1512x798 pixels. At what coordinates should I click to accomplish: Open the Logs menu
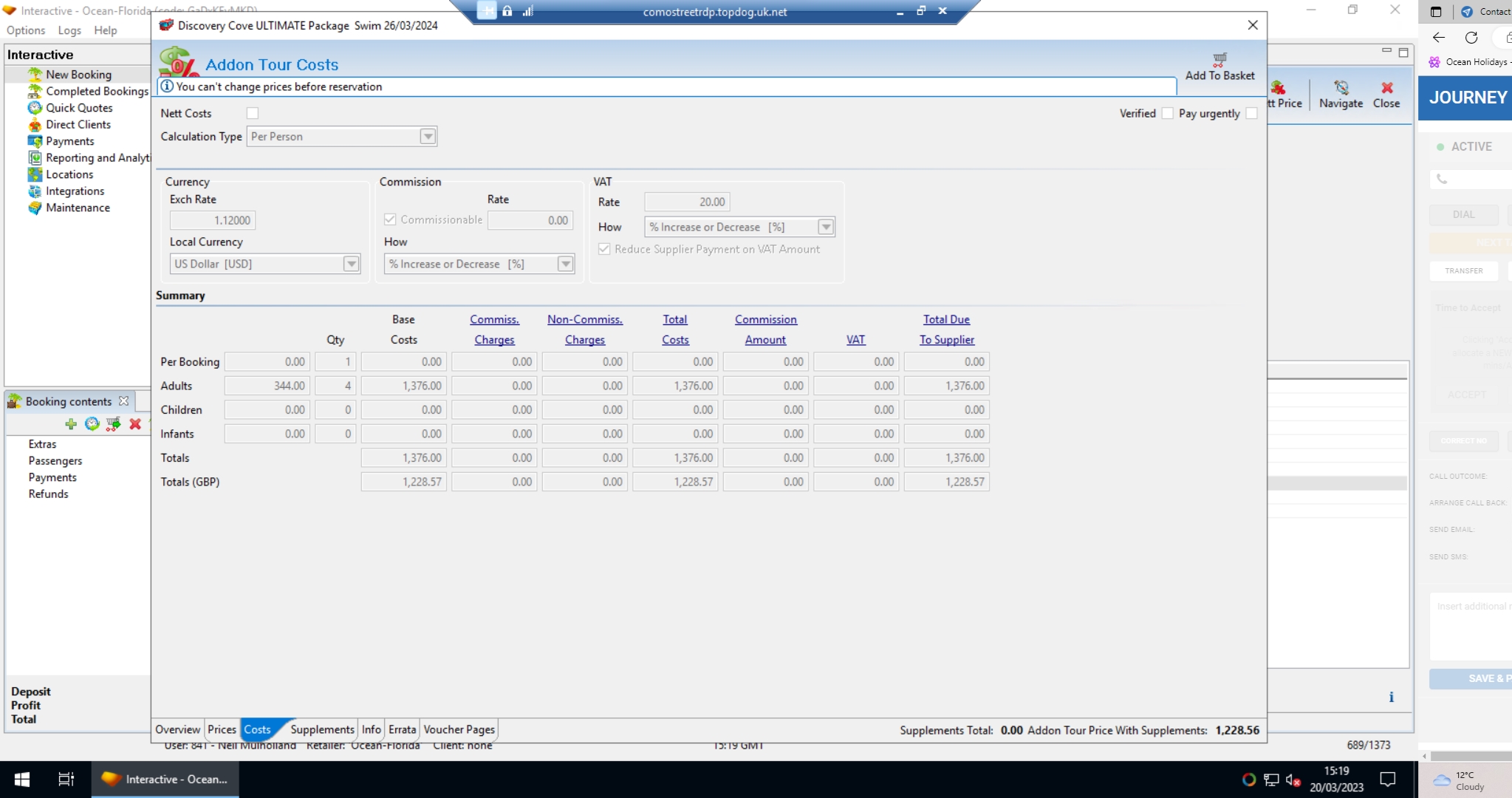[x=69, y=30]
